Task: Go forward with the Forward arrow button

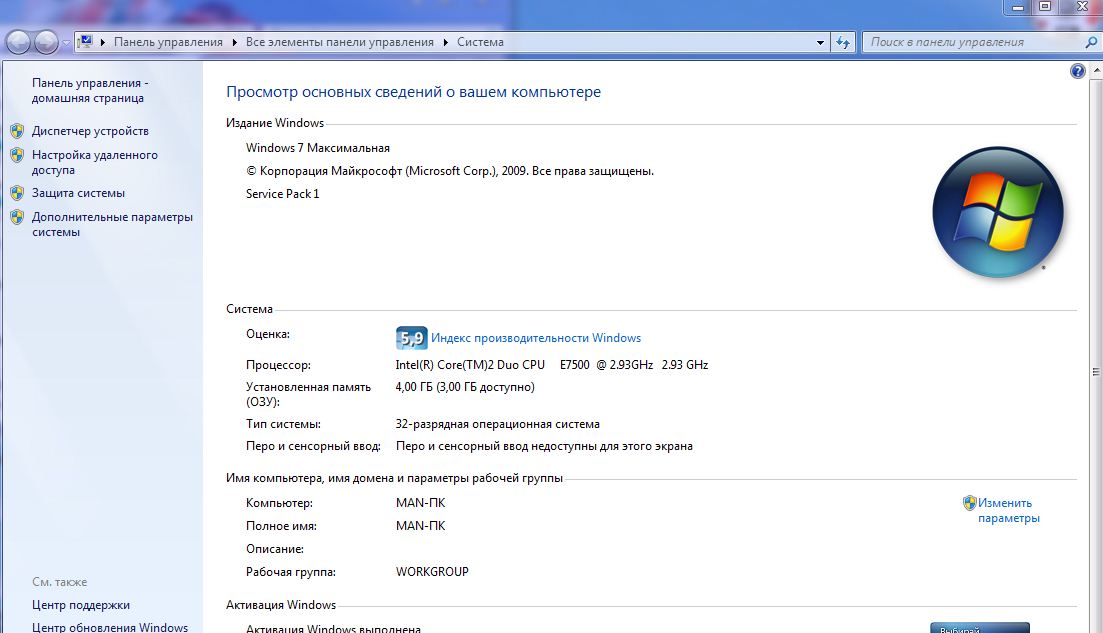Action: [46, 43]
